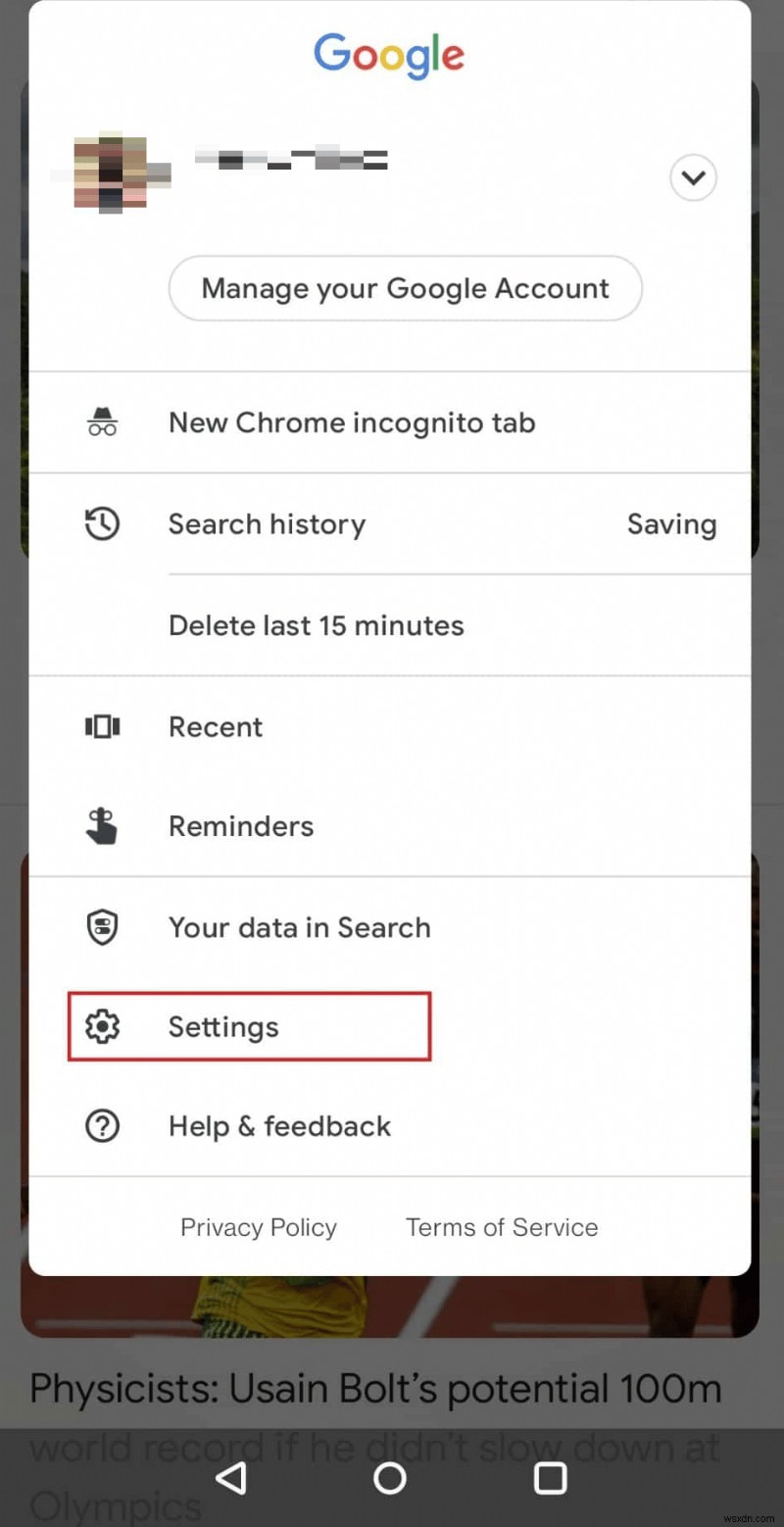Select the shield icon for Your data in Search
Screen dimensions: 784x1527
click(102, 926)
